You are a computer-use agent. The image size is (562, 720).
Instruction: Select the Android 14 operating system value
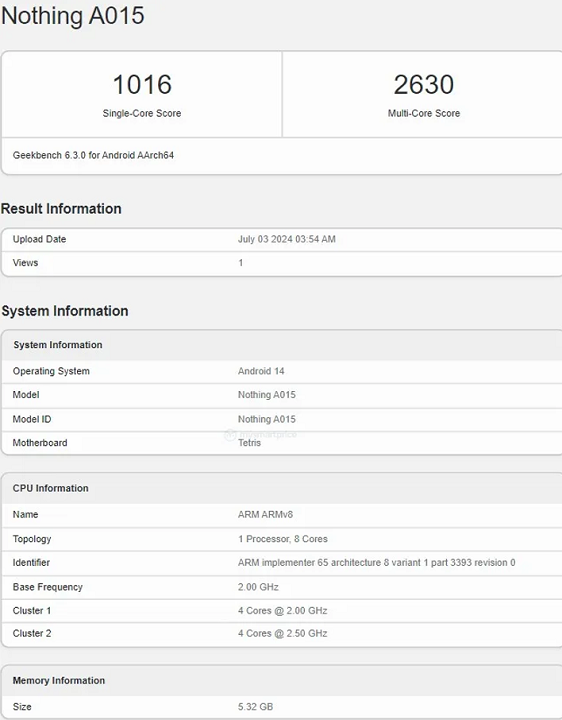click(x=261, y=371)
